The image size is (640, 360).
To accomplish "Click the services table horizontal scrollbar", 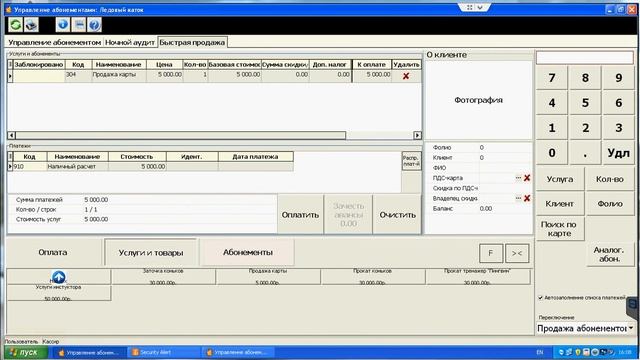I will (x=214, y=135).
